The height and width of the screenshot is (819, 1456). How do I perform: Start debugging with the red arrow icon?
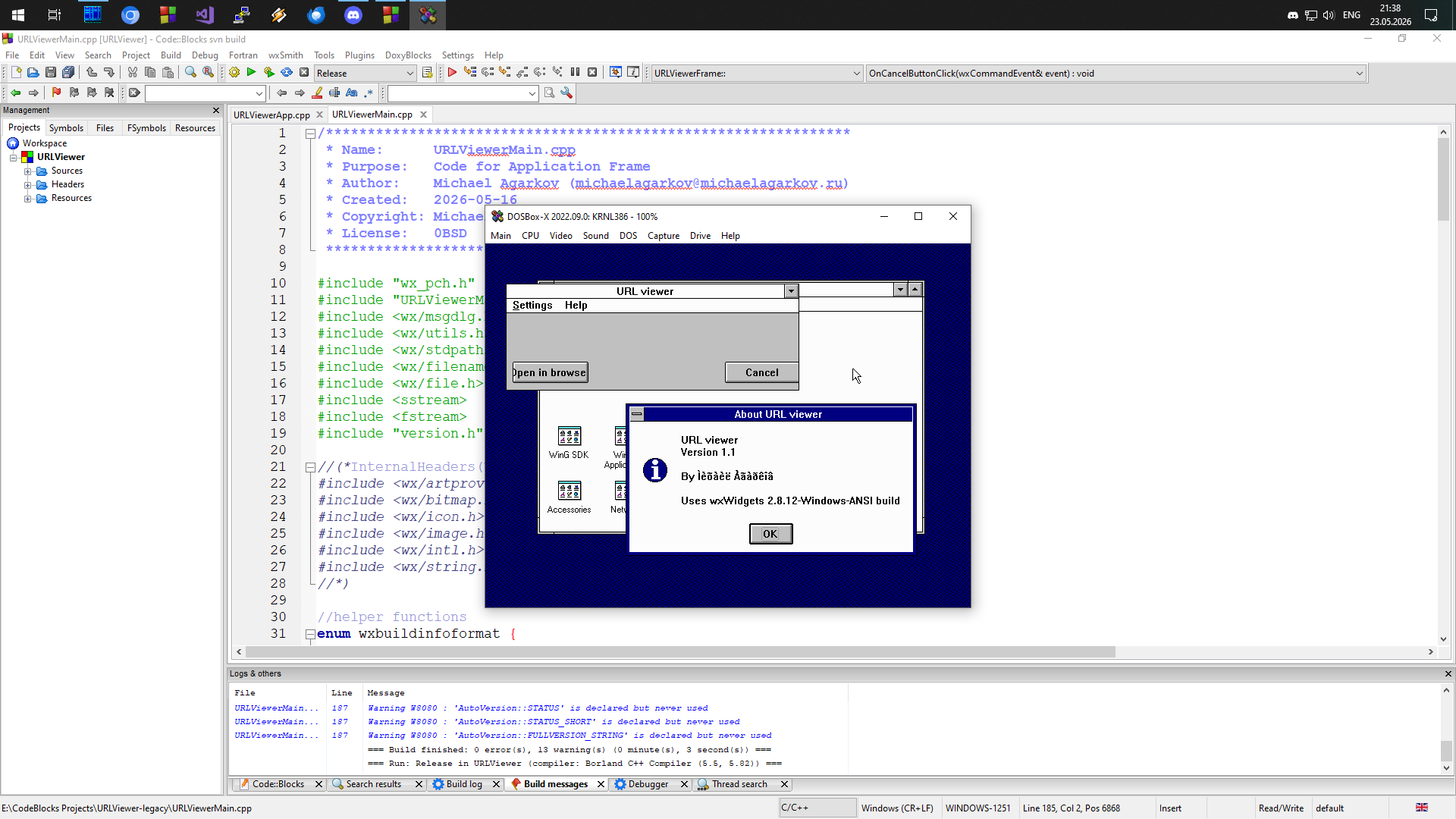tap(452, 73)
